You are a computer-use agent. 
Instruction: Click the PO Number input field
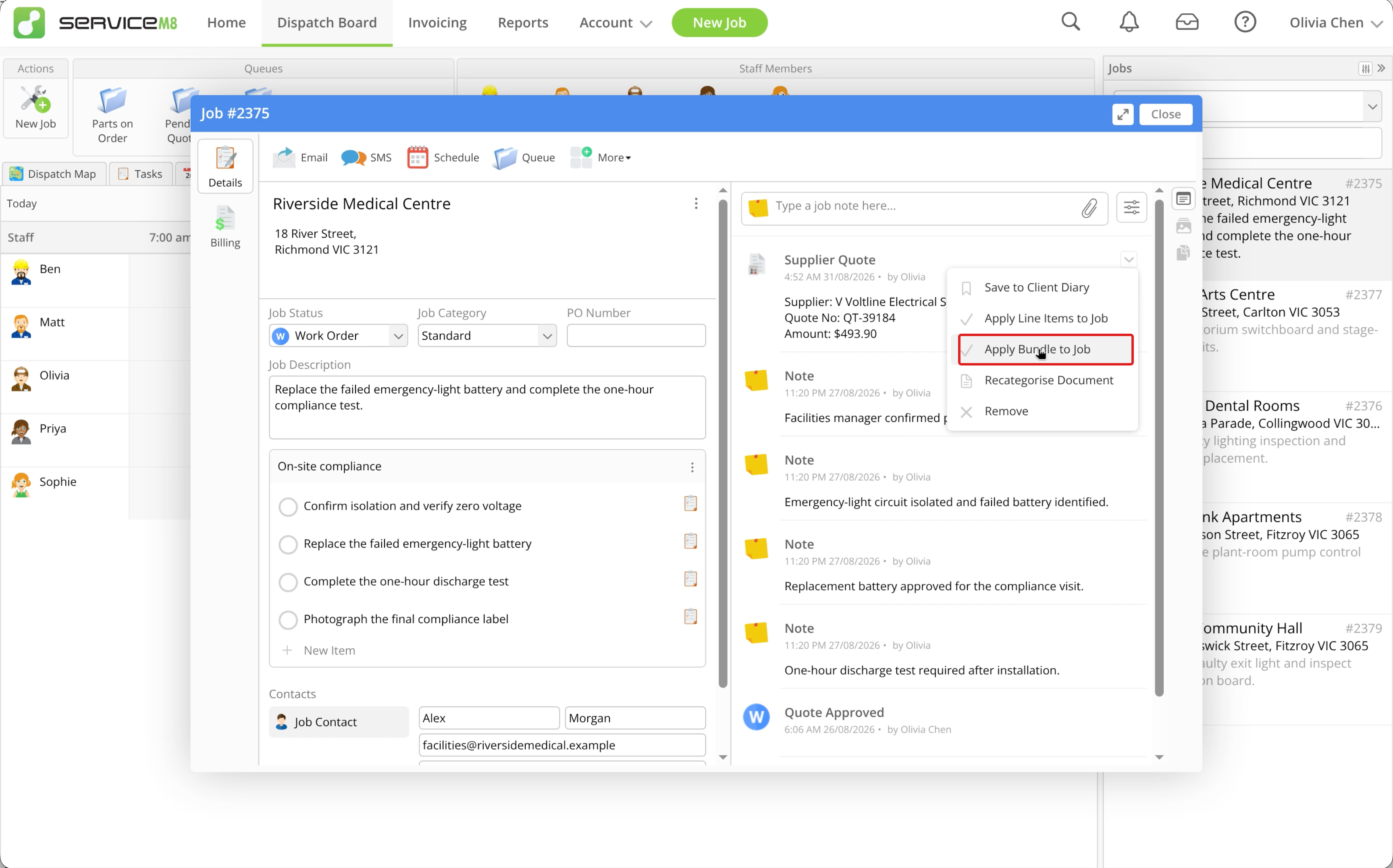click(636, 336)
